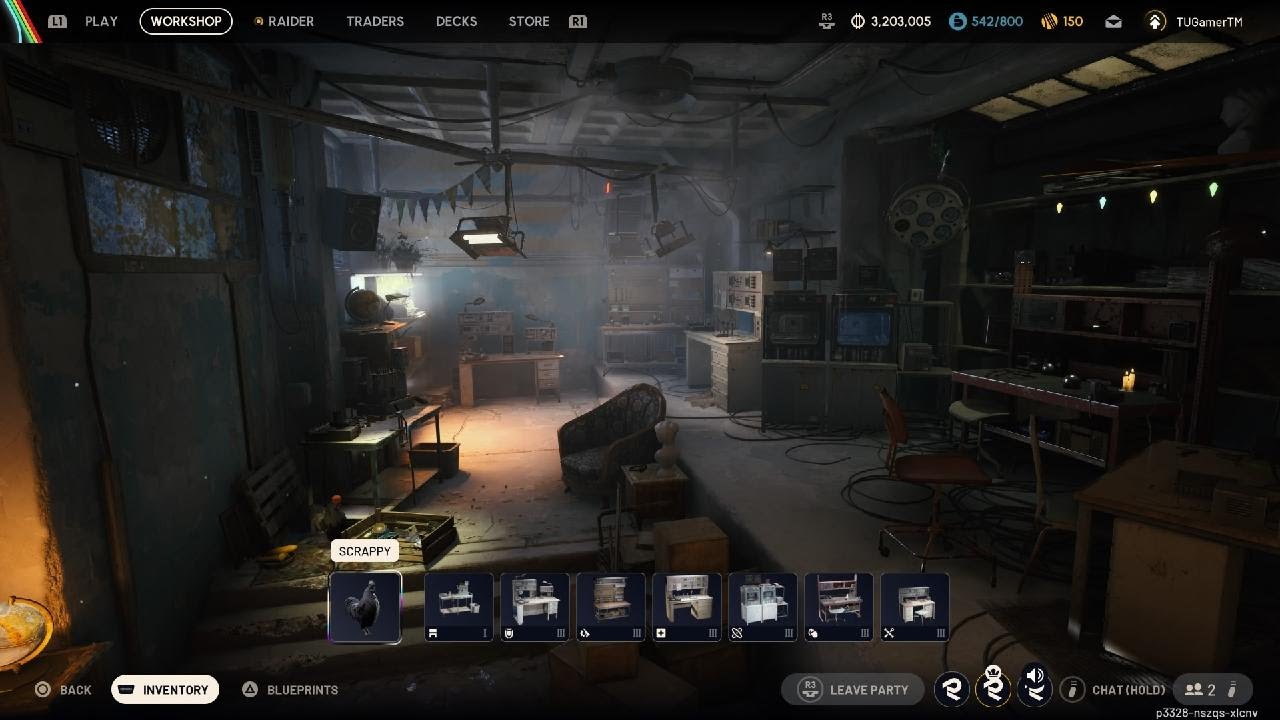Open the BLUEPRINTS button

[290, 690]
